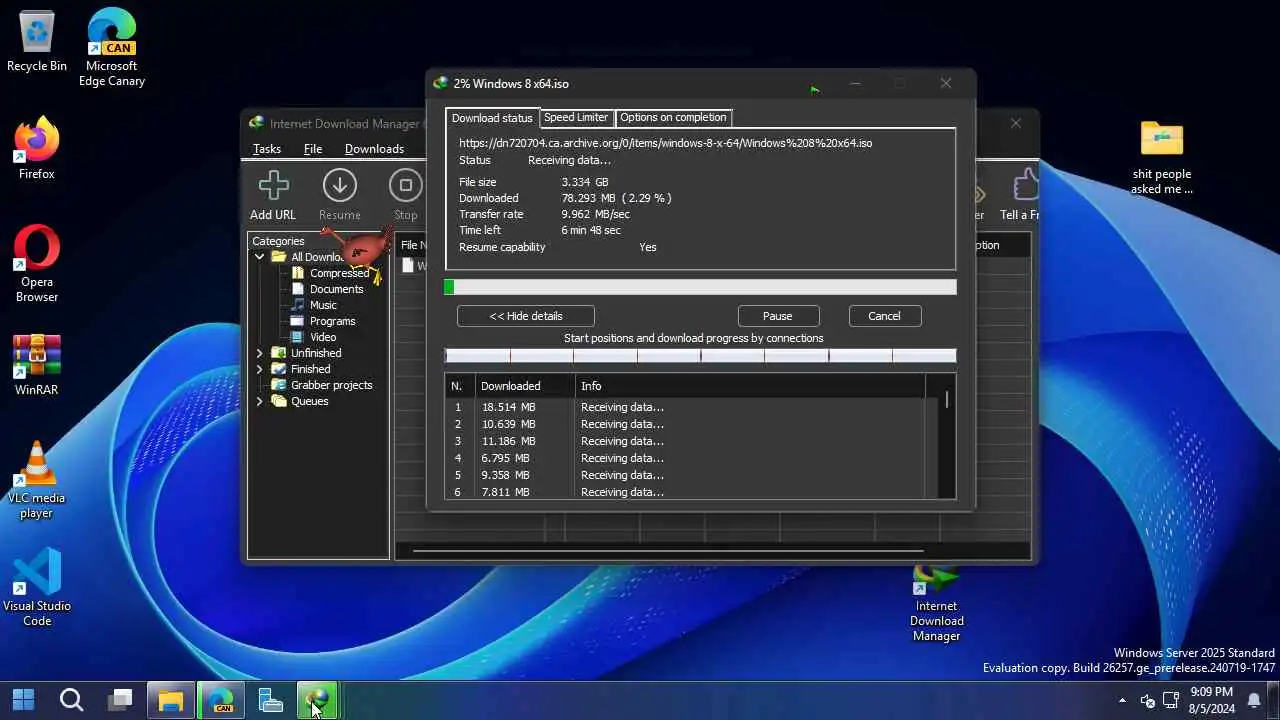The width and height of the screenshot is (1280, 720).
Task: Switch to the Speed Limiter tab
Action: tap(576, 117)
